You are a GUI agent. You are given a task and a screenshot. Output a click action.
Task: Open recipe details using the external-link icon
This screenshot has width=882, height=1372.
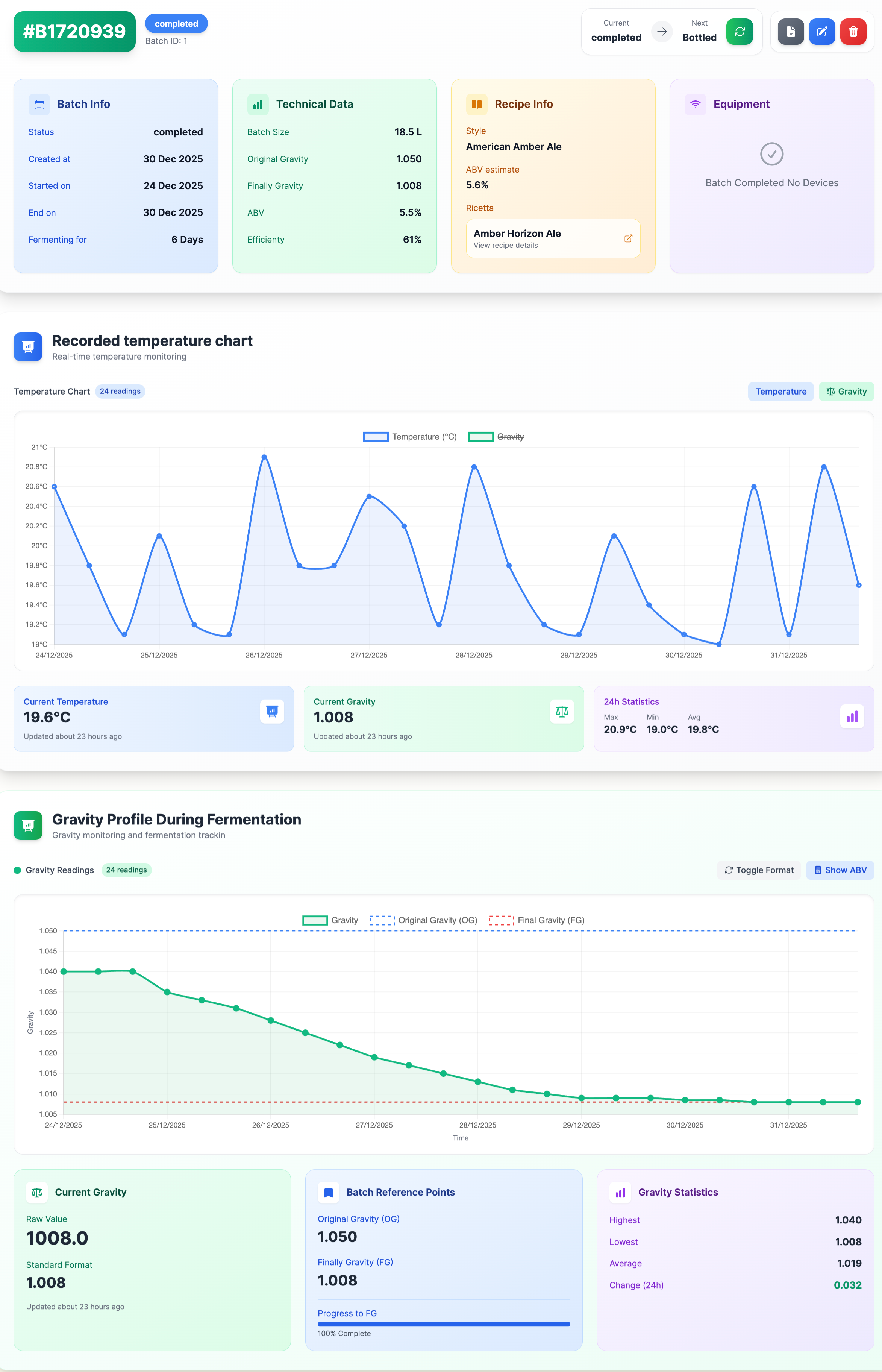pos(628,238)
